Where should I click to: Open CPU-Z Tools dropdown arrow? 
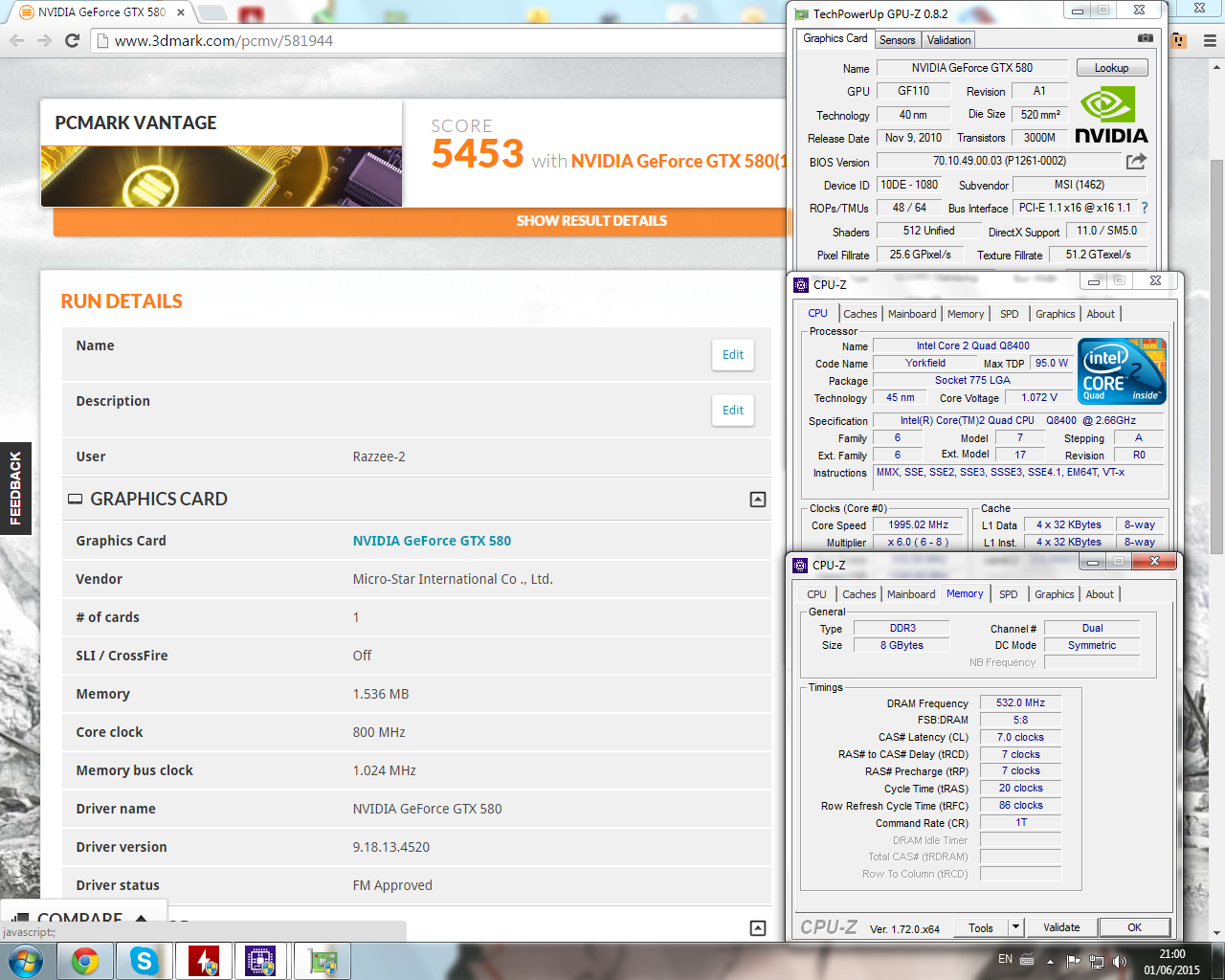(x=1015, y=927)
